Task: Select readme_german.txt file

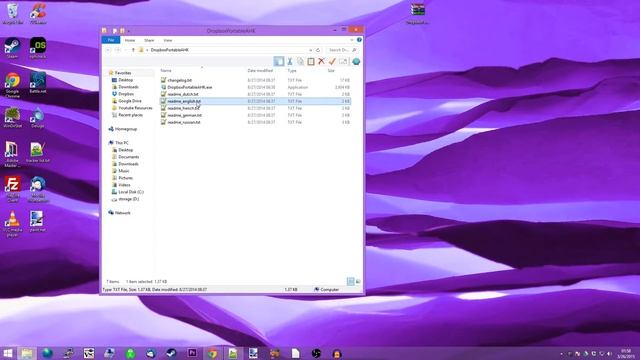Action: tap(184, 115)
